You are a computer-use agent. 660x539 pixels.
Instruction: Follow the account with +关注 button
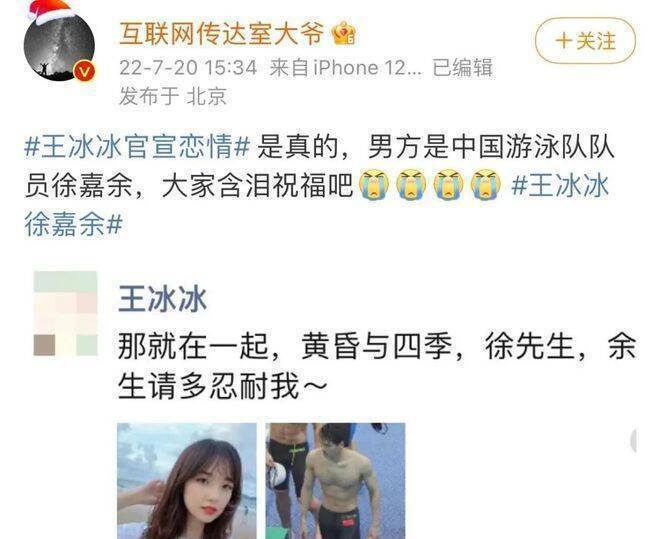585,41
